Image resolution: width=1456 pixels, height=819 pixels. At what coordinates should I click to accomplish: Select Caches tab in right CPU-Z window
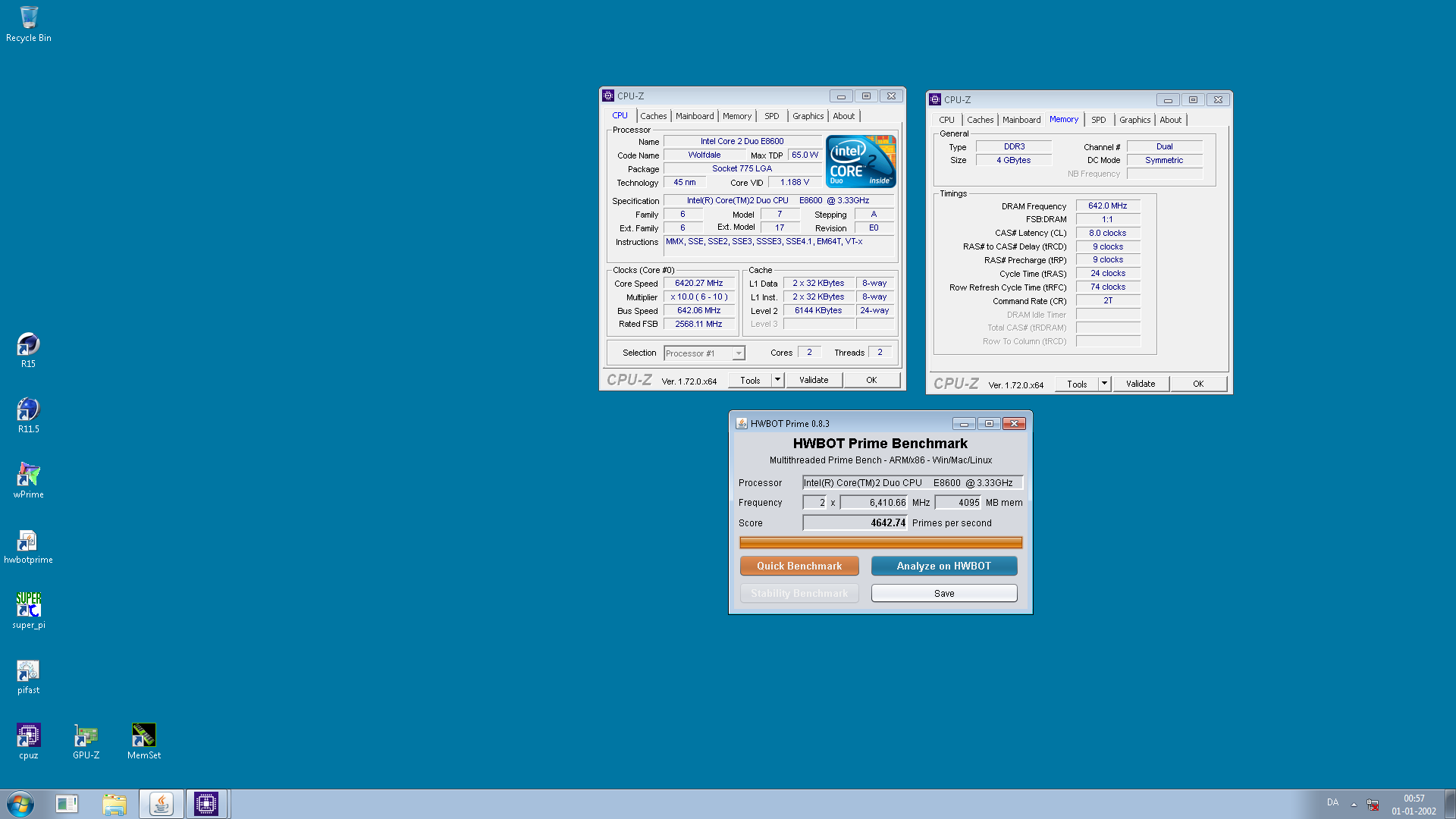980,120
